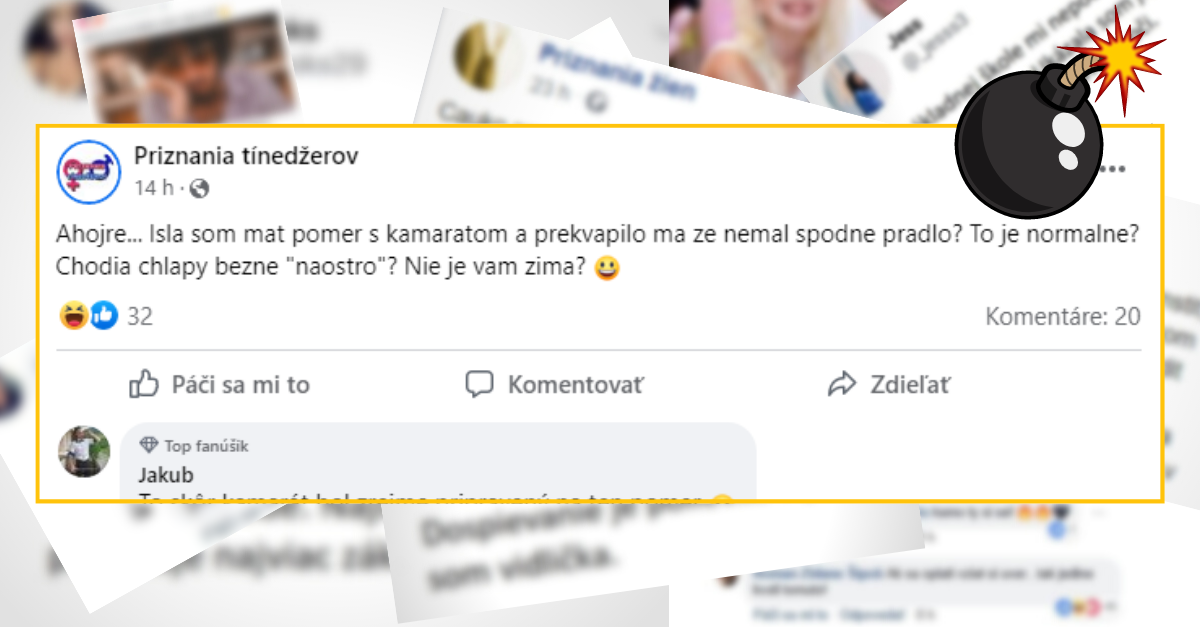Expand comments via Komentáre: 20

1063,317
